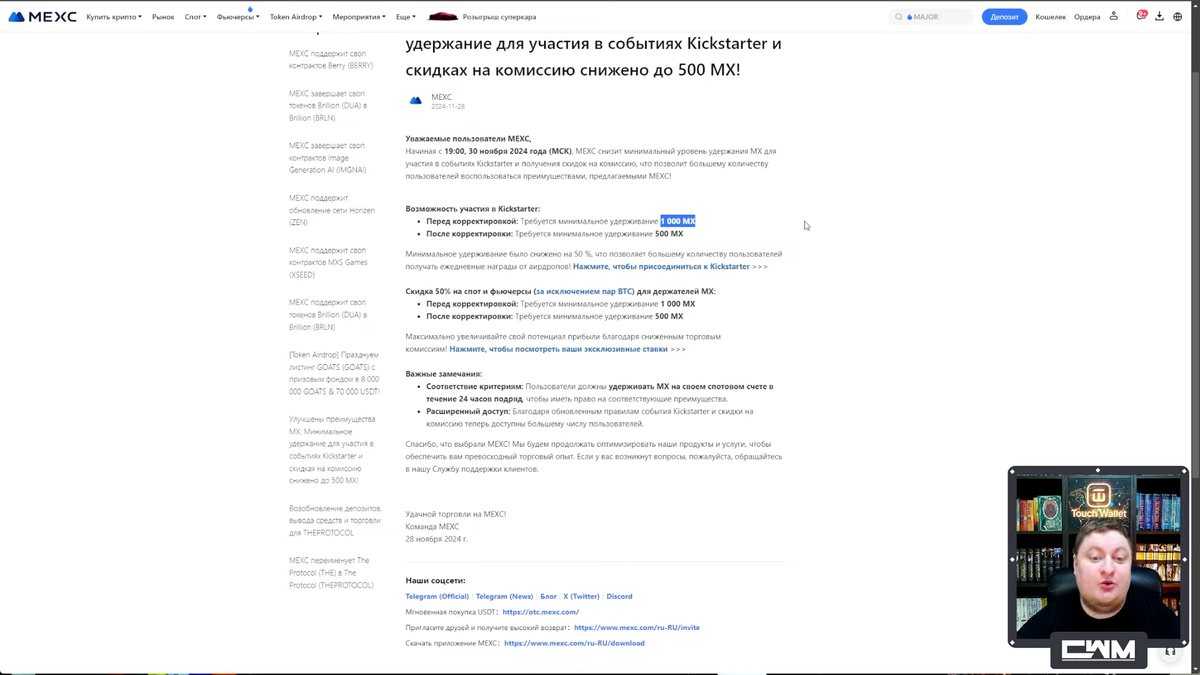1200x675 pixels.
Task: Follow 'Нажмите, чтобы присоединиться к Kickstarter' link
Action: [670, 267]
